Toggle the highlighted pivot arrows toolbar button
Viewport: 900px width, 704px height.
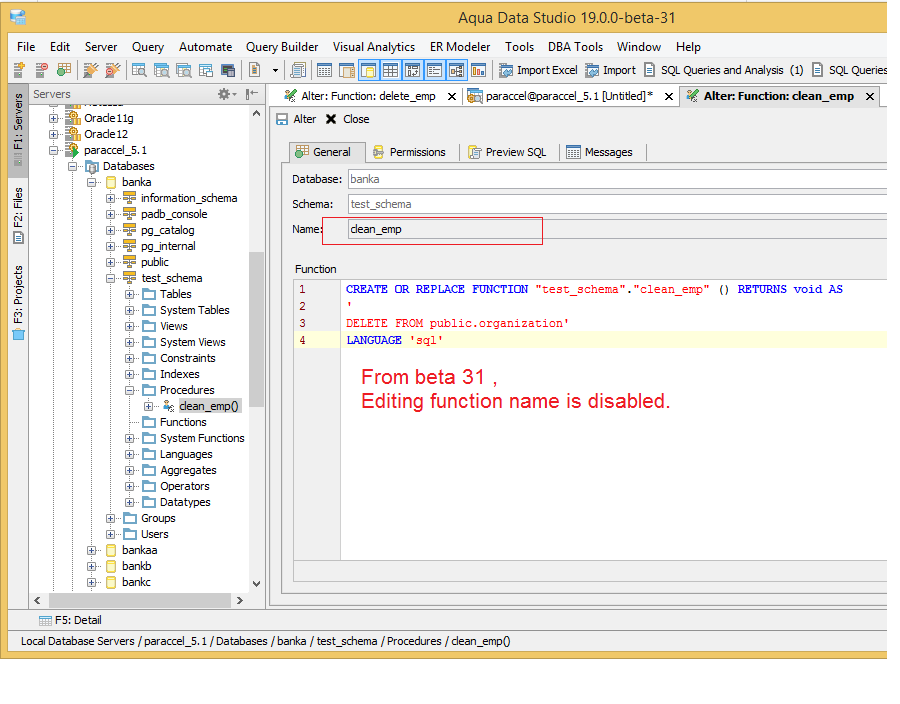(413, 70)
